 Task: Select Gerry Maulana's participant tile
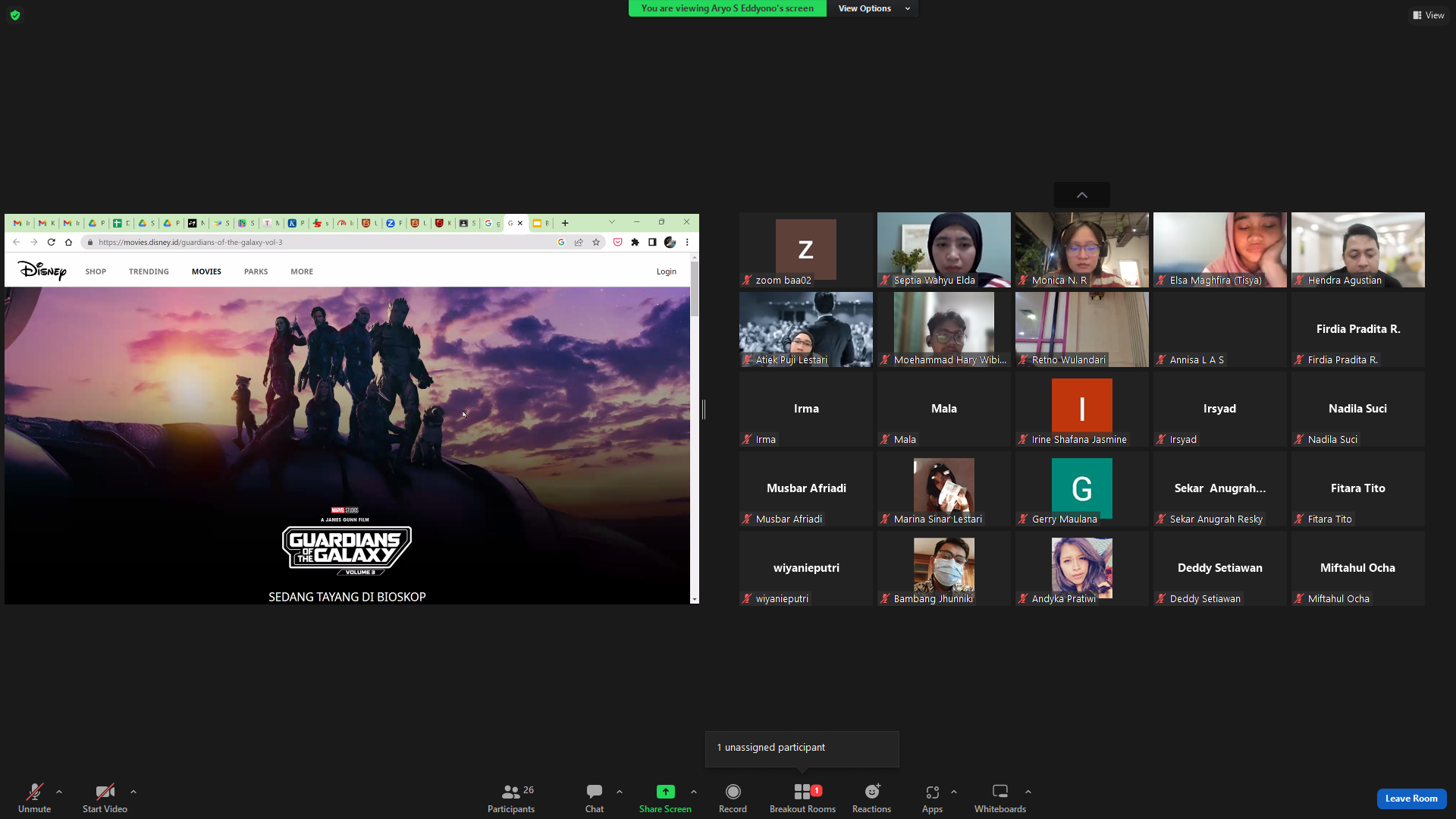coord(1082,488)
